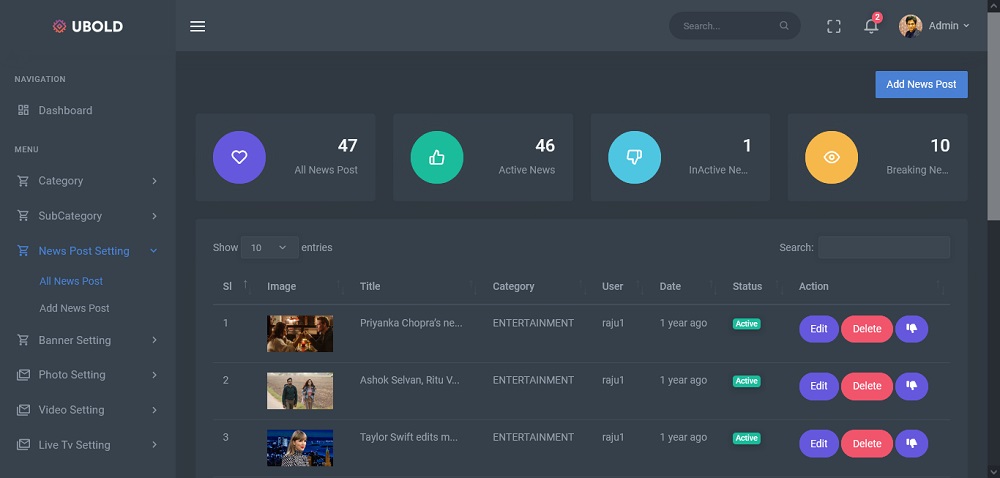Collapse the News Post Setting menu
This screenshot has height=478, width=1000.
(154, 251)
